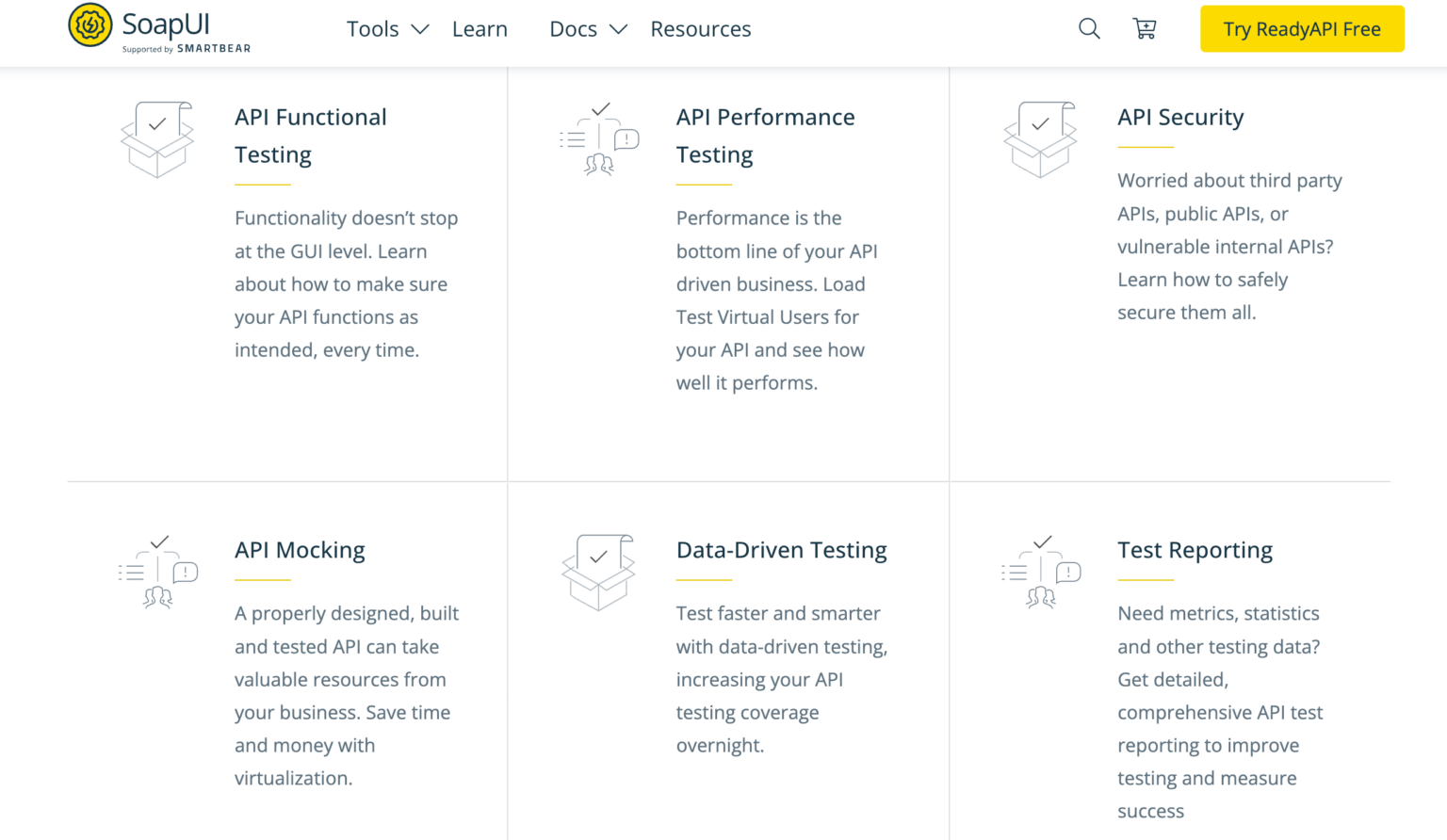Viewport: 1447px width, 840px height.
Task: Expand the Docs dropdown menu
Action: pos(573,29)
